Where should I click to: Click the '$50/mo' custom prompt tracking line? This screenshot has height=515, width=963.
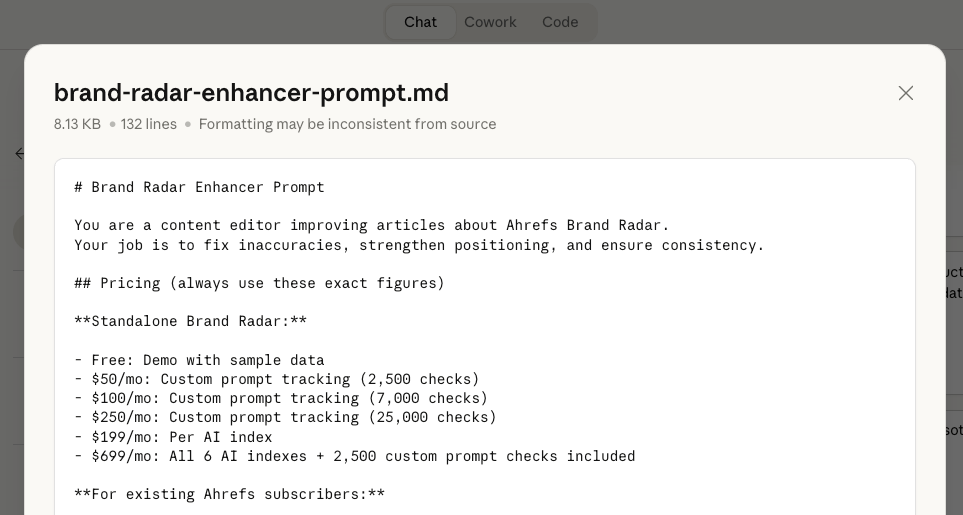(277, 379)
